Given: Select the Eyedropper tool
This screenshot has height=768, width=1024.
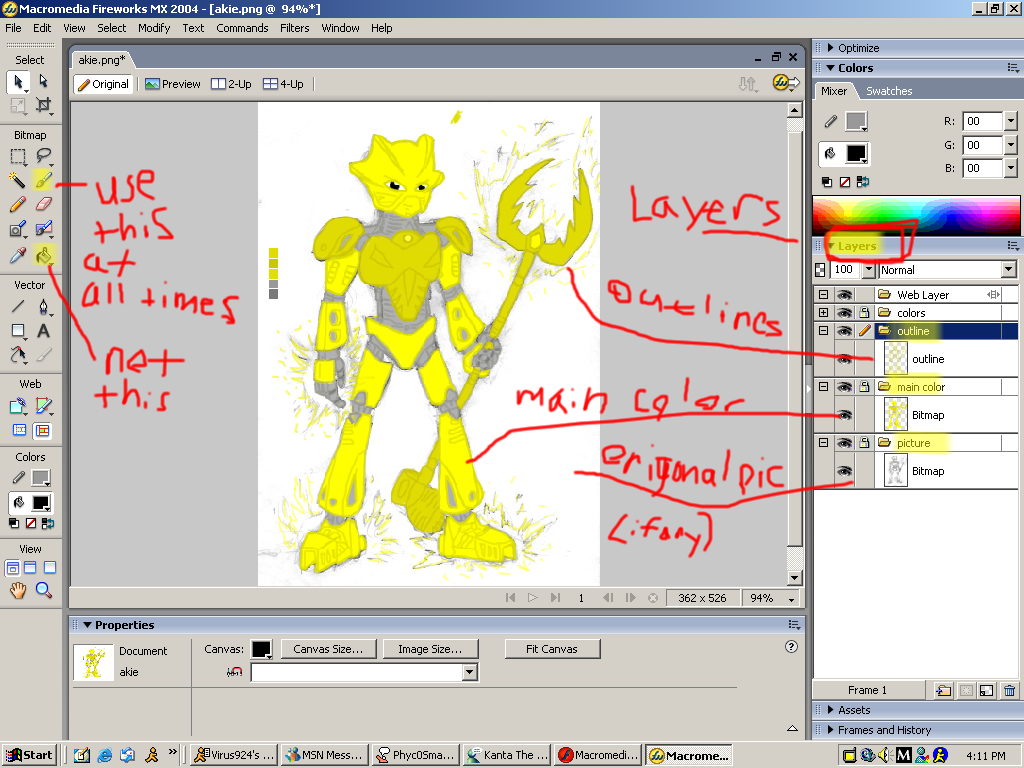Looking at the screenshot, I should pos(18,255).
